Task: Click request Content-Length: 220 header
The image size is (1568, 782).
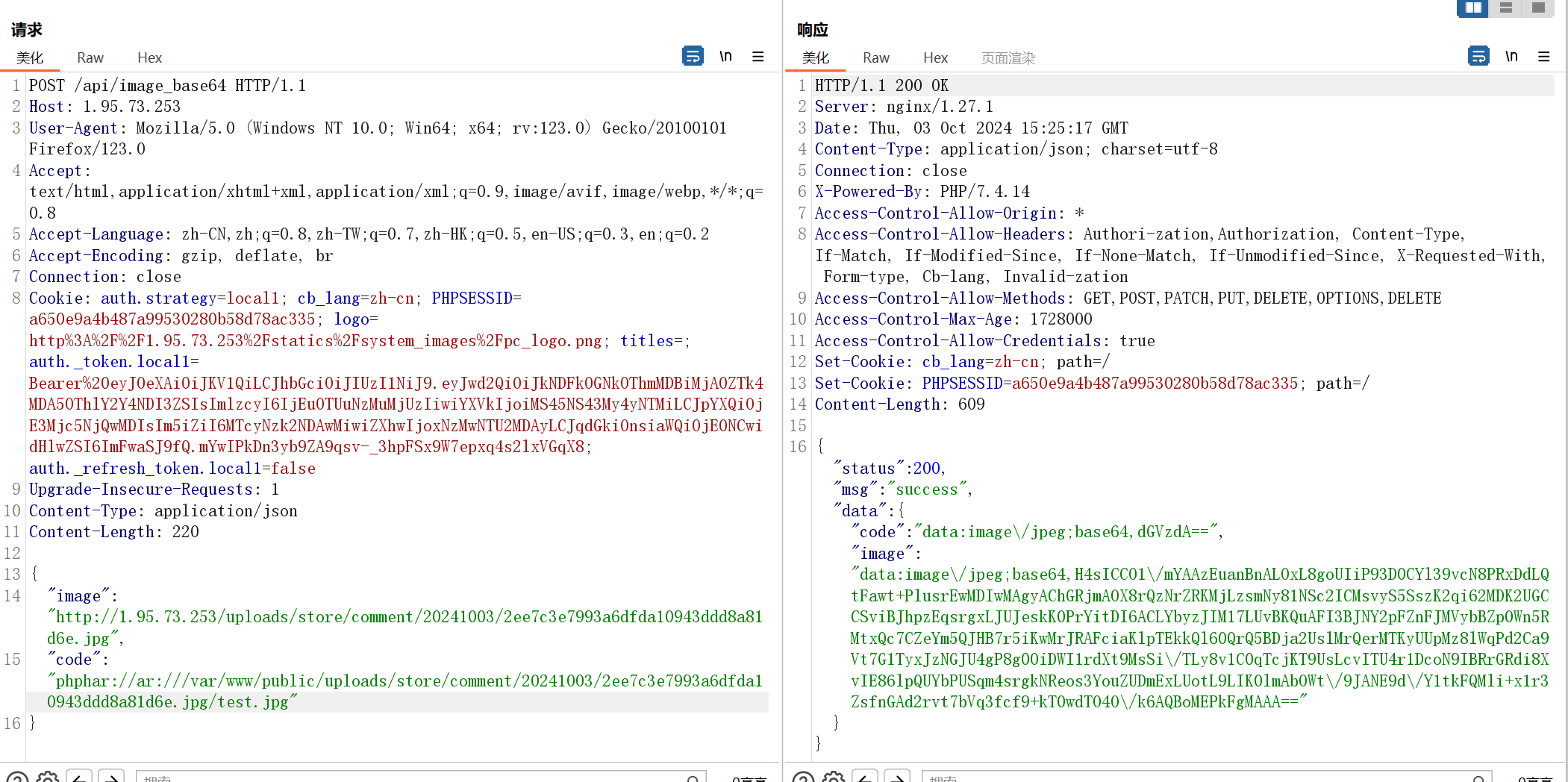Action: 114,532
